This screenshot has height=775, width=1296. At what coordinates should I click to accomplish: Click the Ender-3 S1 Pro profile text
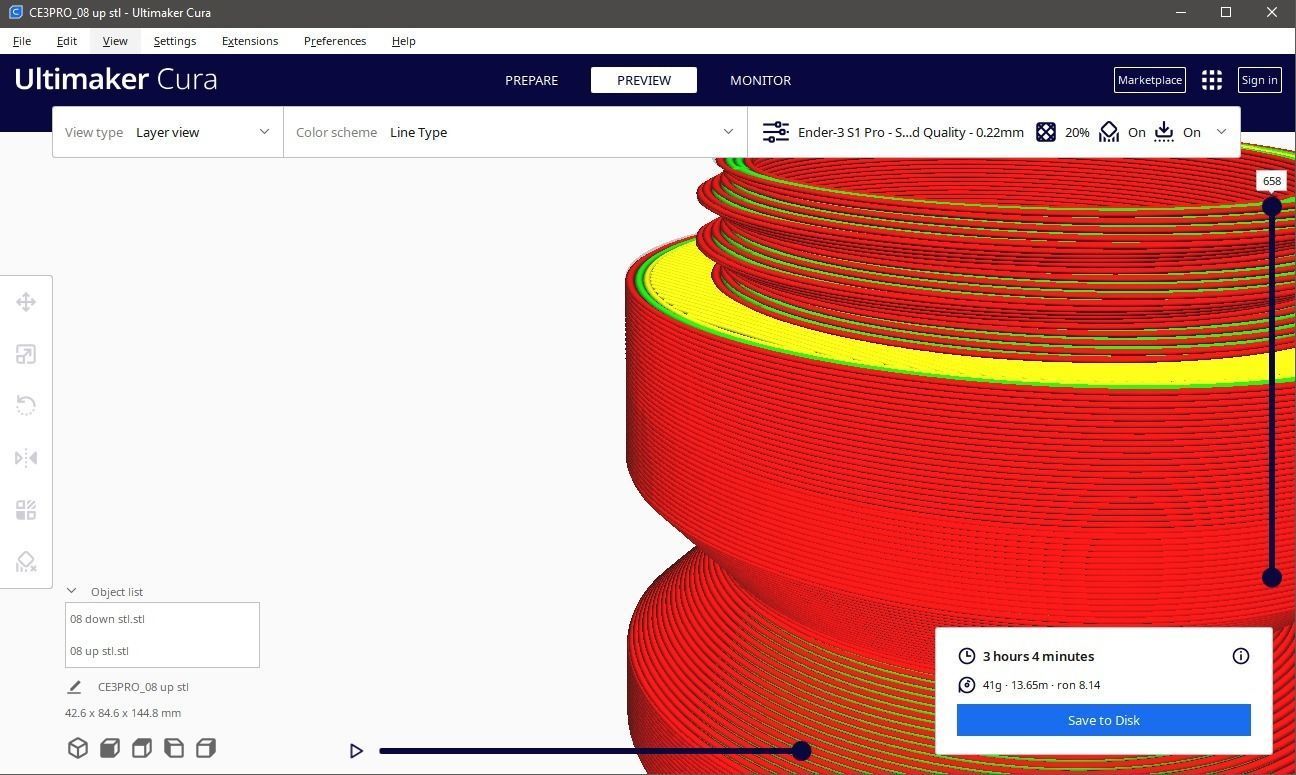(911, 132)
